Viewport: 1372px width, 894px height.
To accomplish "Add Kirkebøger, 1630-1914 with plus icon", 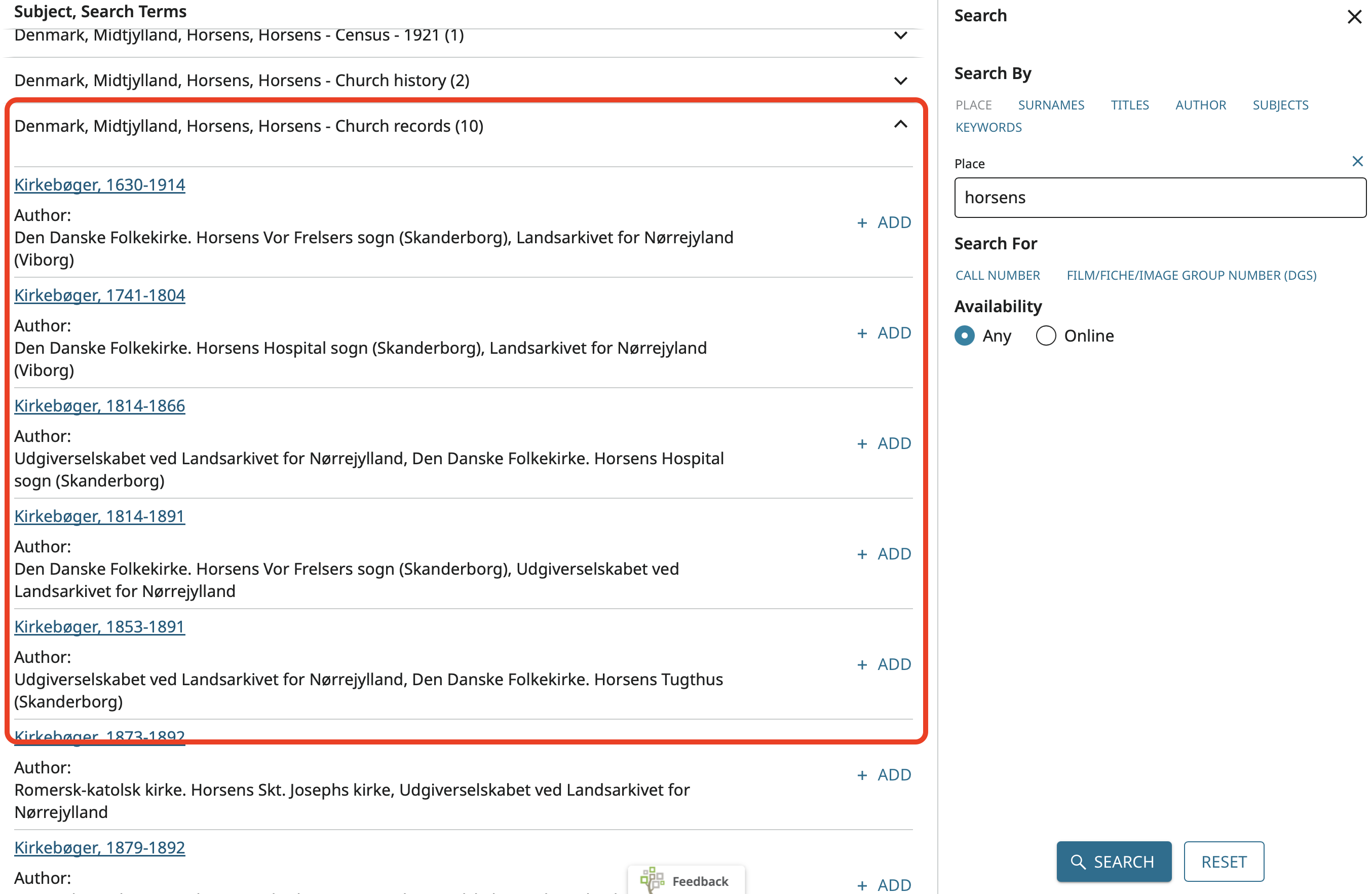I will pos(884,222).
